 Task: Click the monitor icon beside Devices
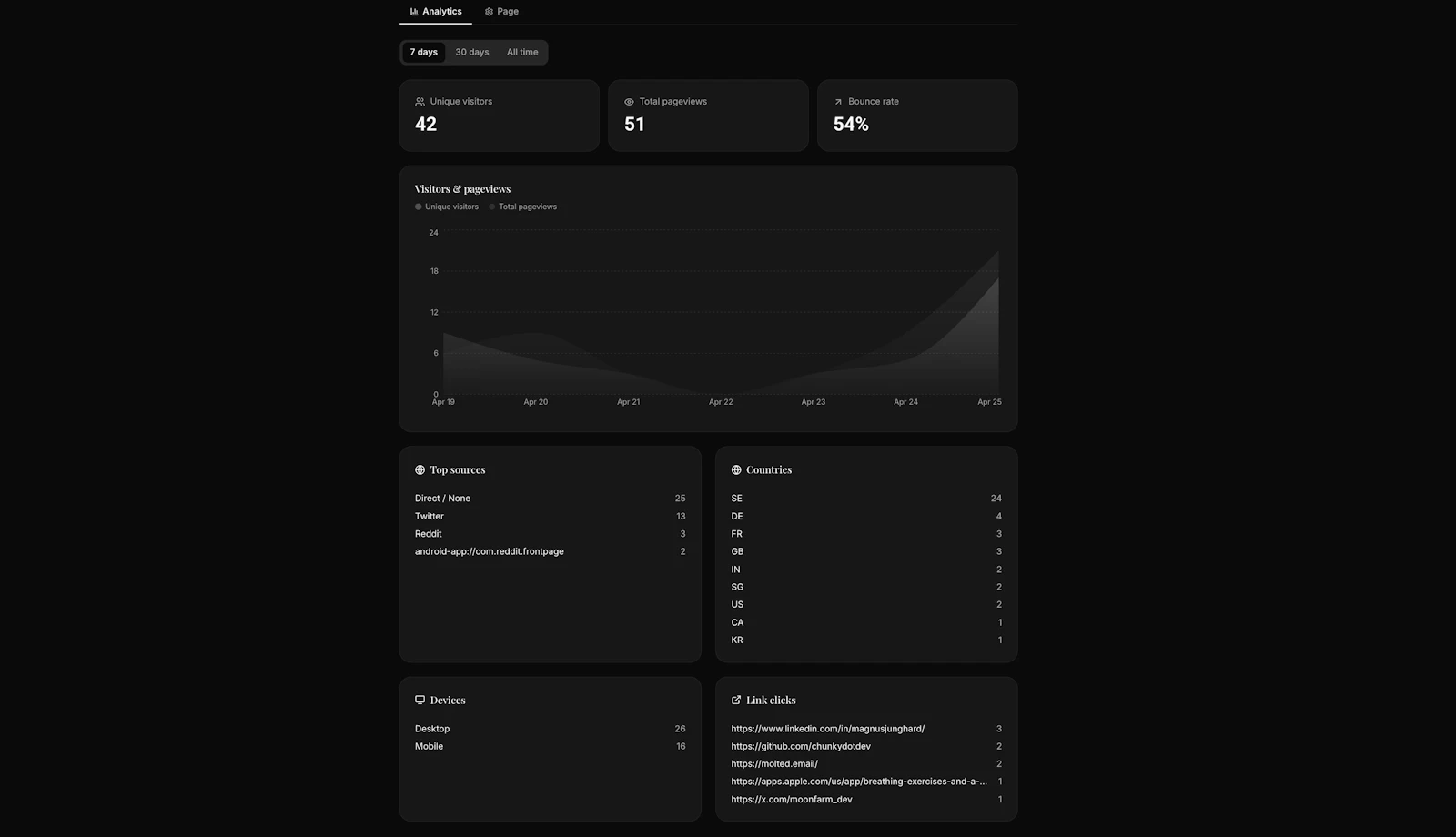(x=419, y=700)
